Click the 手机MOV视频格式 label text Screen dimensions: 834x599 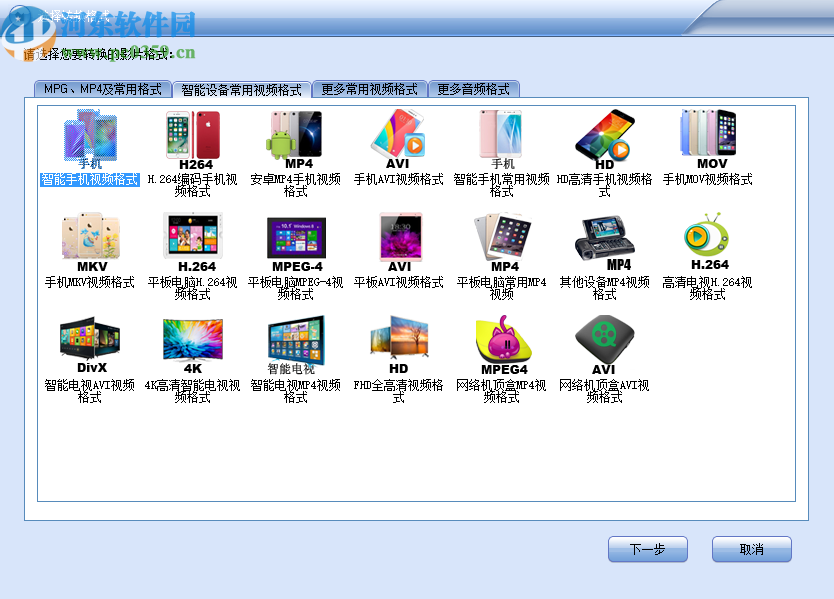[x=707, y=179]
